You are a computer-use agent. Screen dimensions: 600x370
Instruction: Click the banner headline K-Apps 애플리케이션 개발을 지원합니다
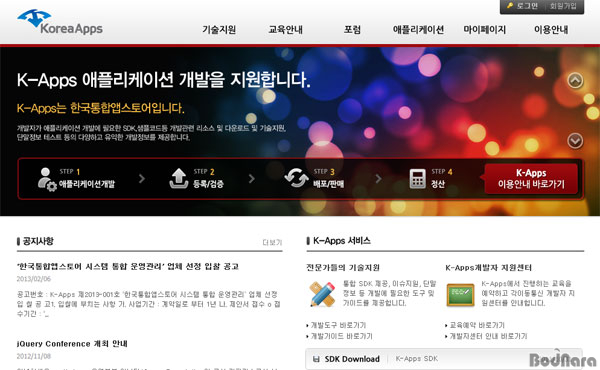tap(164, 80)
